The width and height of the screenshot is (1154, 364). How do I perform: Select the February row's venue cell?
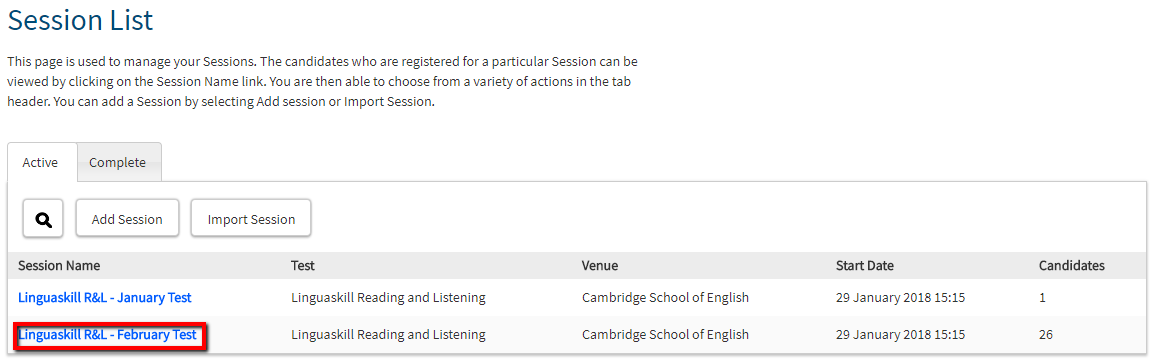tap(665, 335)
